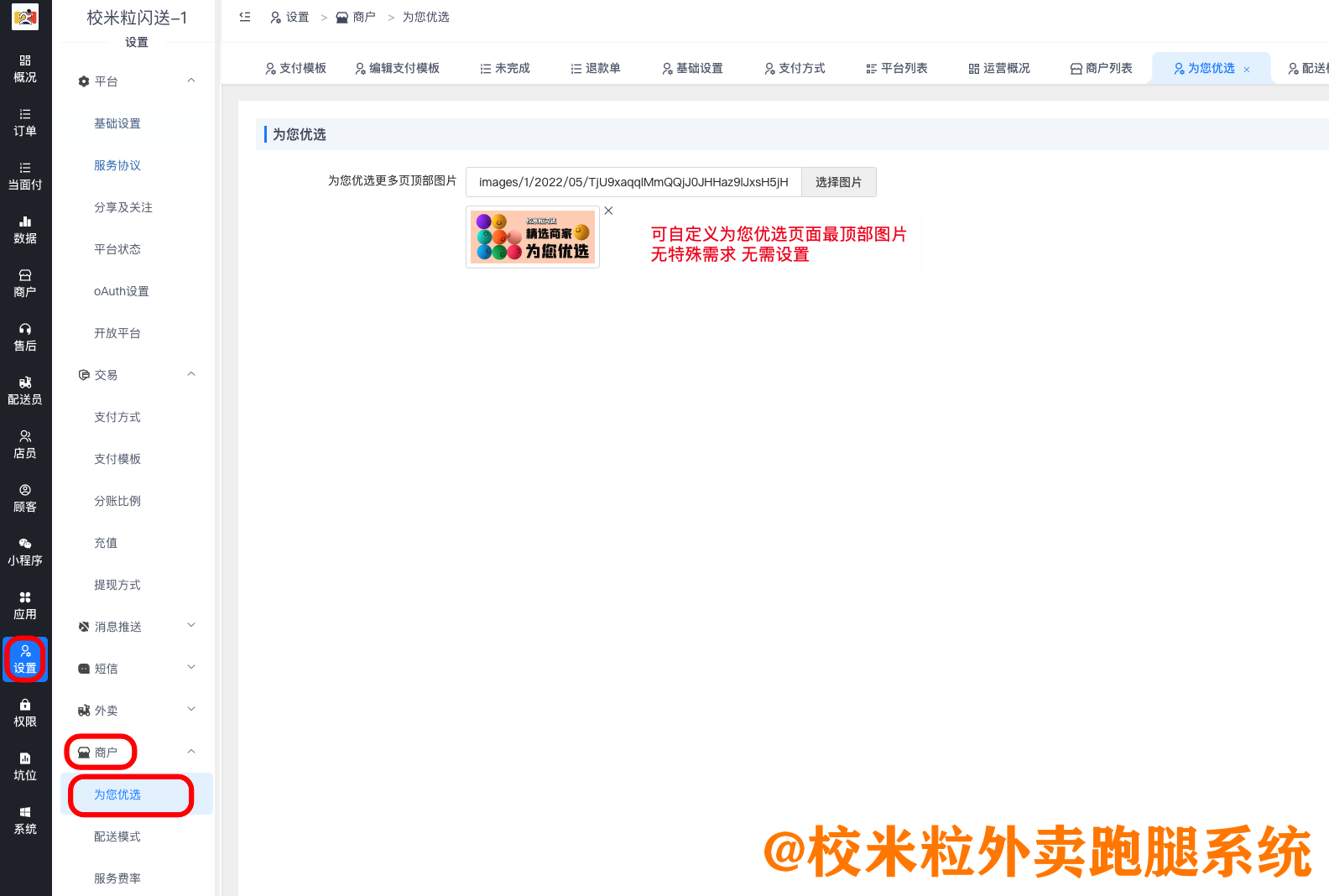Collapse the 平台 section in settings menu

(x=191, y=81)
